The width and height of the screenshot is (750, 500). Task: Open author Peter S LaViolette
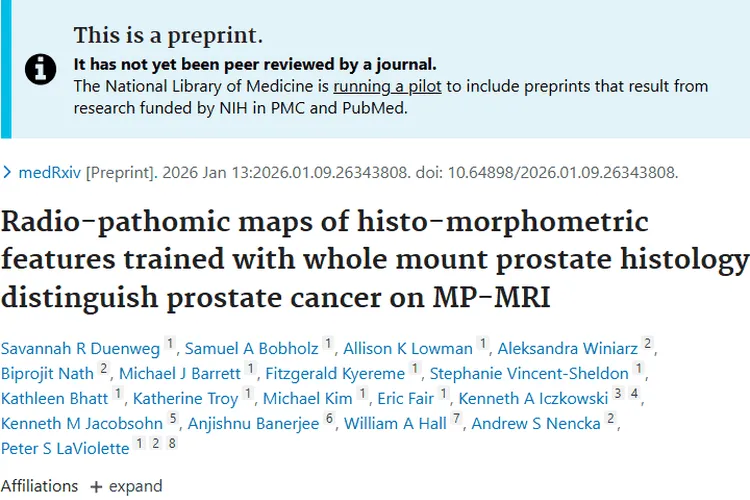[65, 449]
